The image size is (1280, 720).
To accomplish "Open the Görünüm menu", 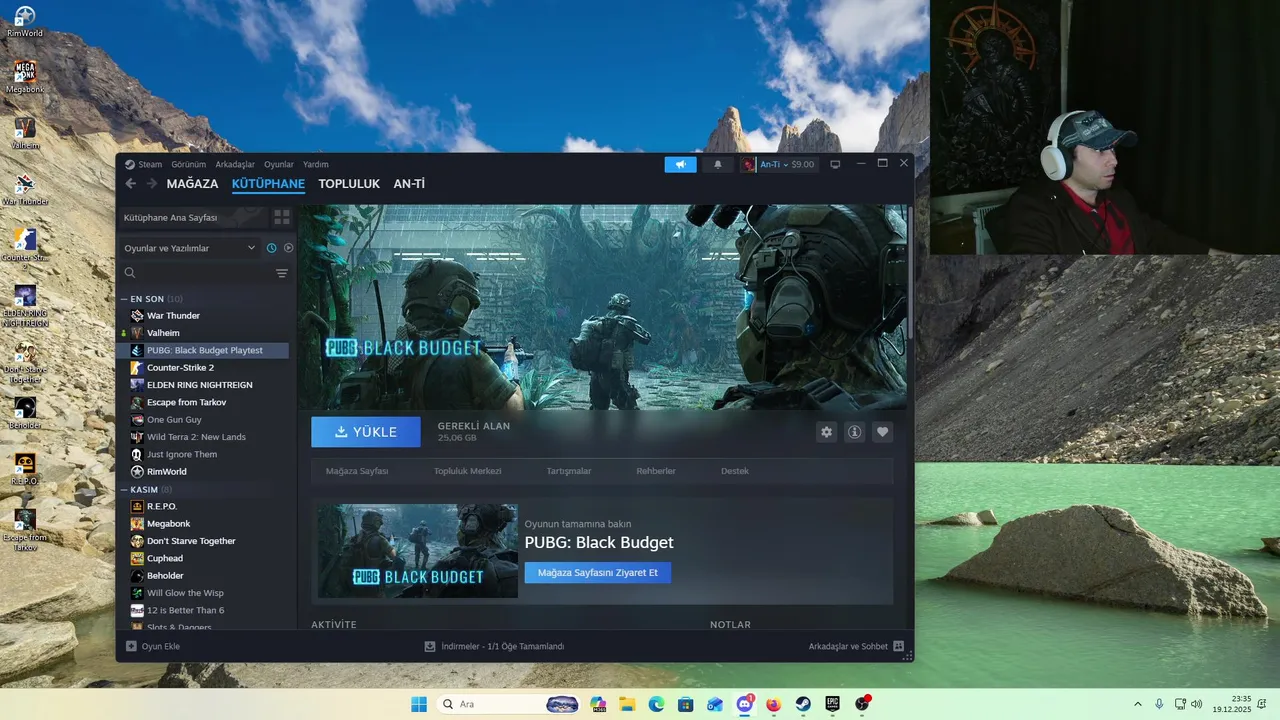I will point(188,164).
